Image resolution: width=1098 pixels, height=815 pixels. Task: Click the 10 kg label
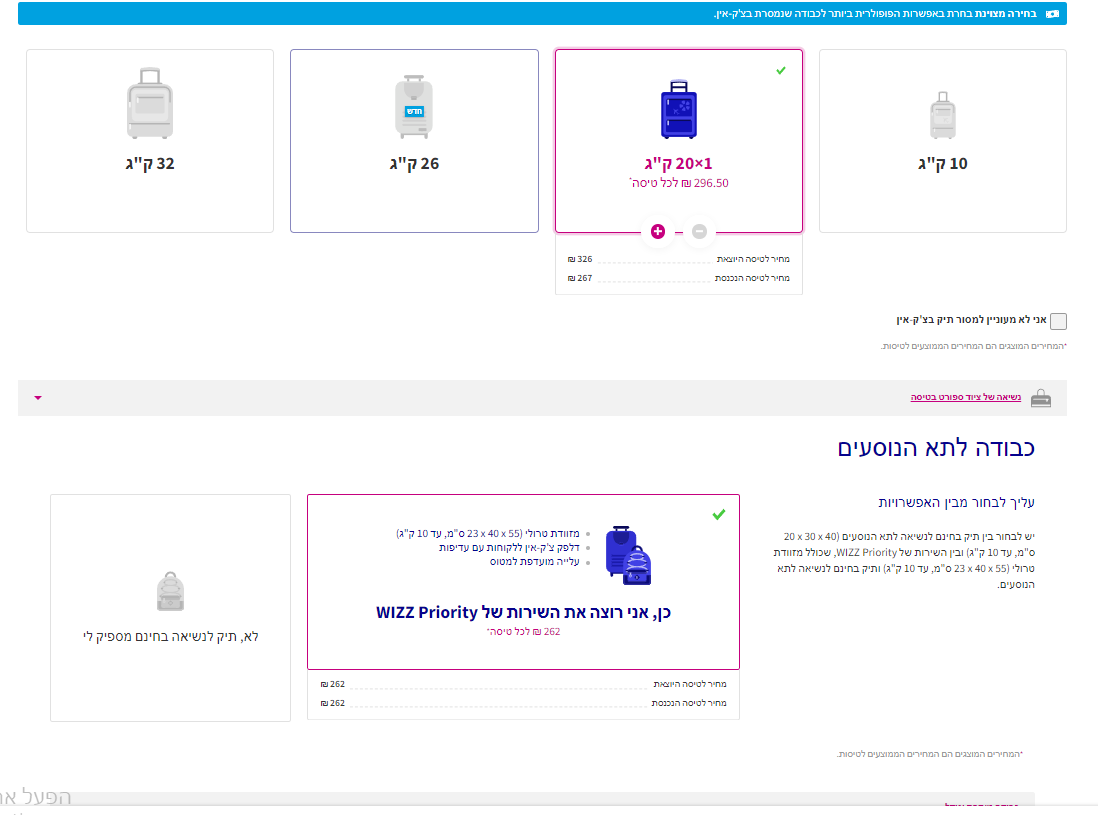point(943,164)
